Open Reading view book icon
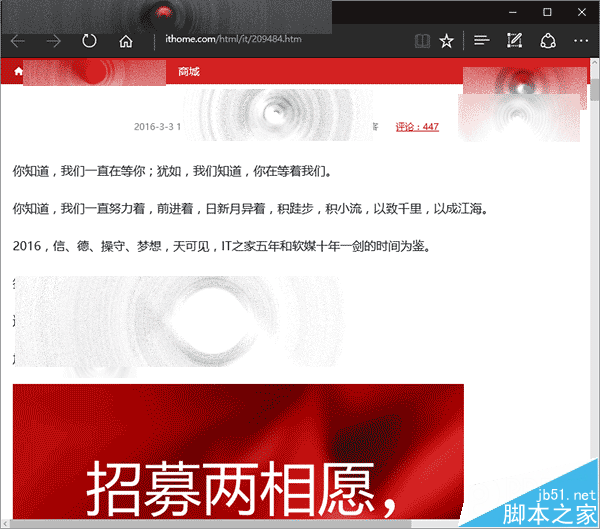 (422, 41)
